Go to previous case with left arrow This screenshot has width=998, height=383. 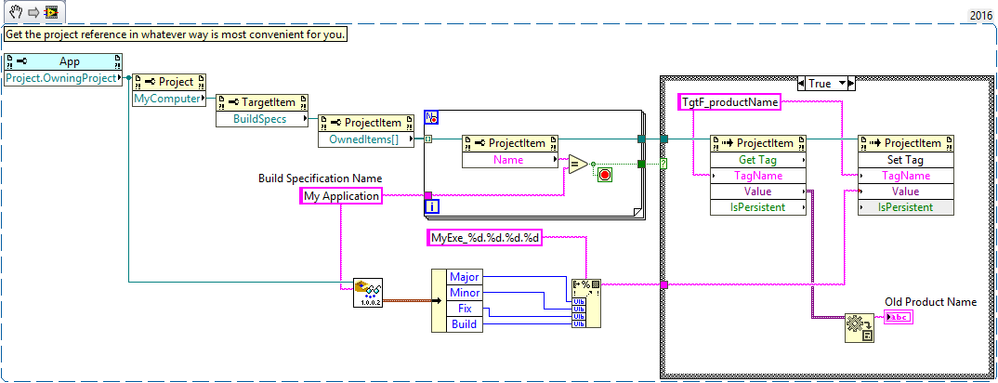click(x=801, y=83)
